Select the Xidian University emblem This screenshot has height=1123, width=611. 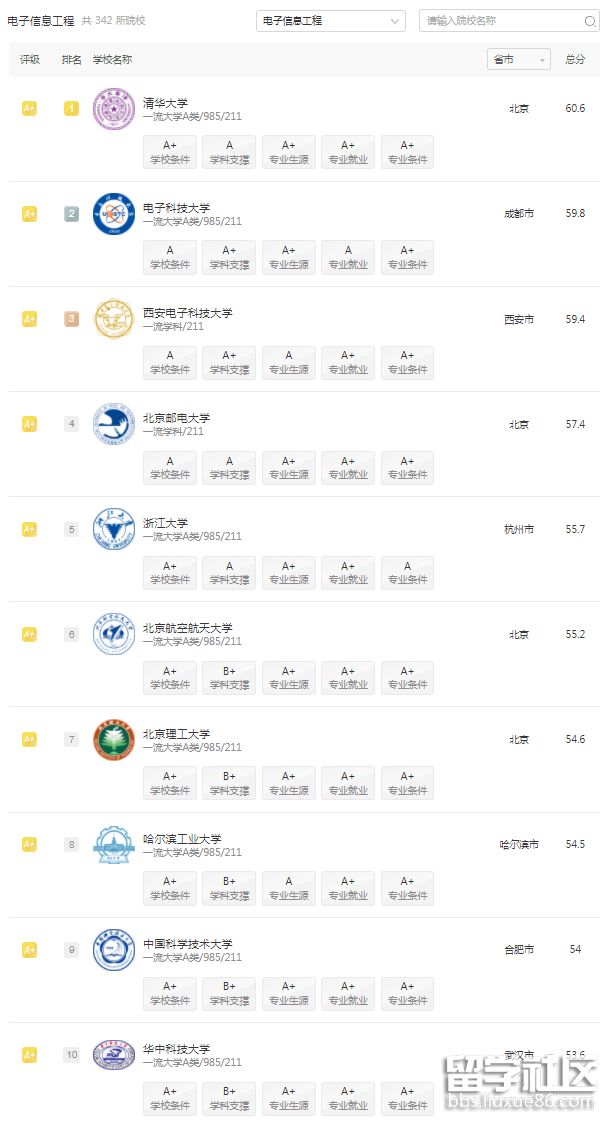coord(113,319)
